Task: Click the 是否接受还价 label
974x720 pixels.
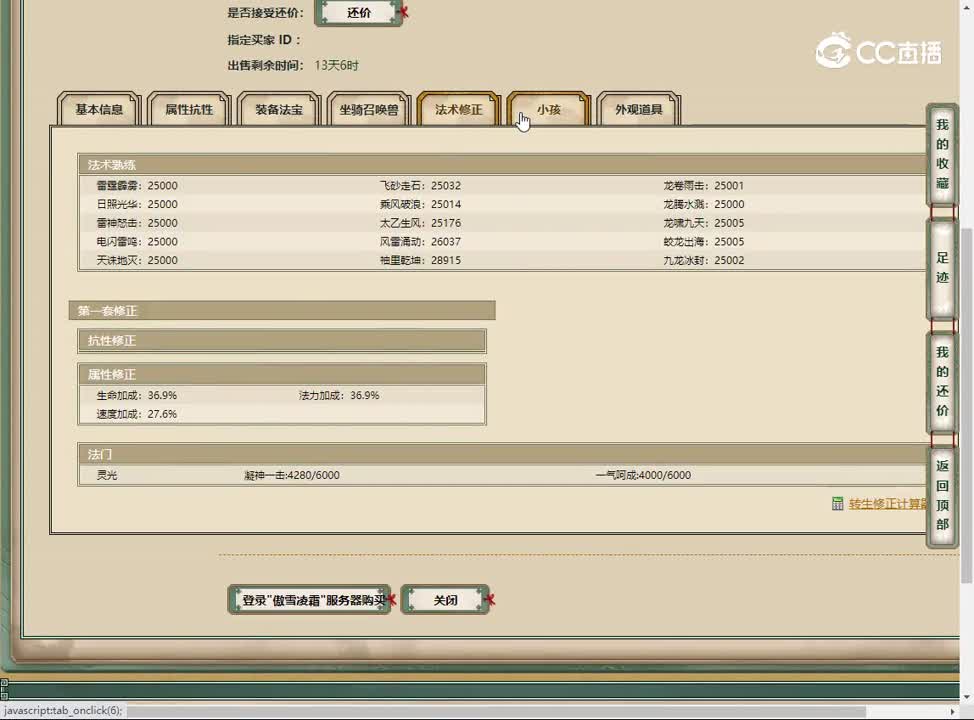Action: click(265, 12)
